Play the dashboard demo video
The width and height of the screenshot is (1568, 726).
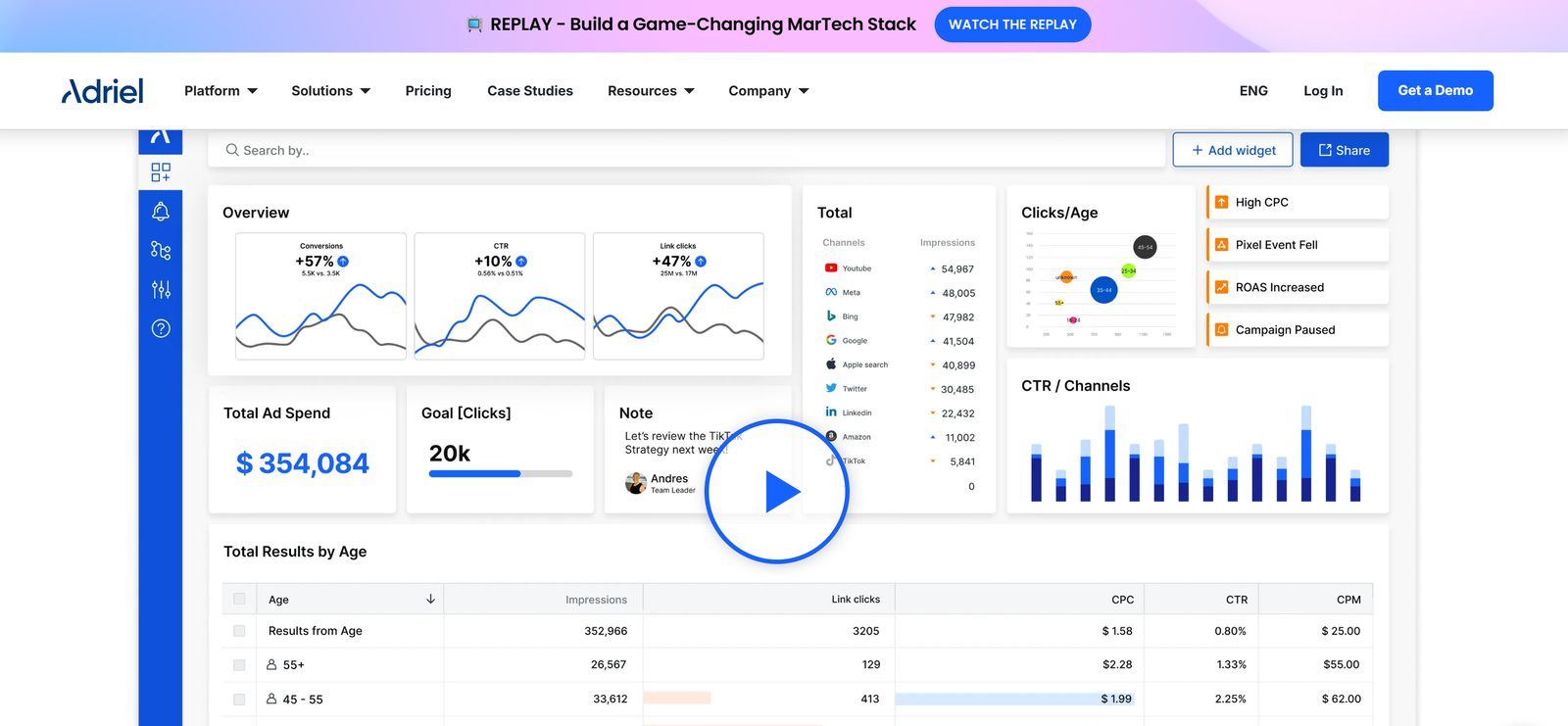click(x=776, y=492)
